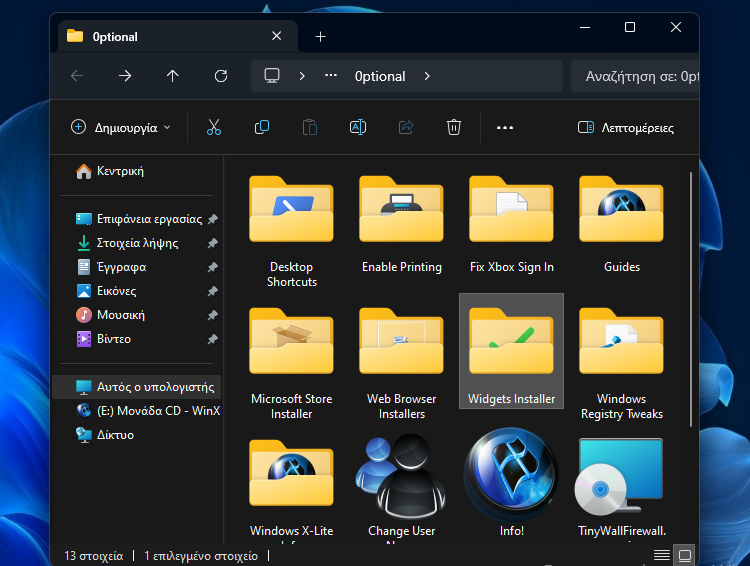The image size is (750, 566).
Task: Select the Guides folder
Action: click(x=621, y=224)
